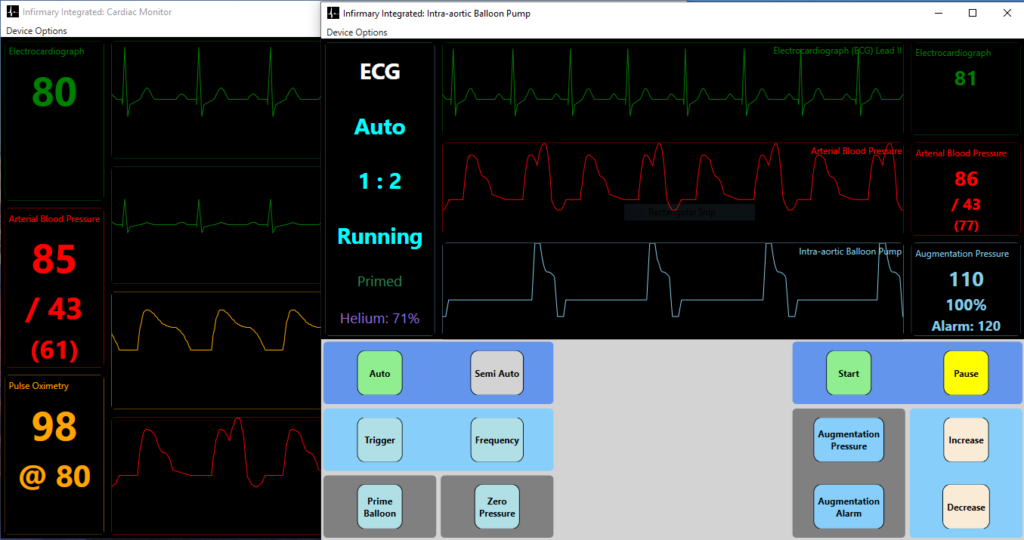Click the mean pressure (77) value

pos(966,226)
